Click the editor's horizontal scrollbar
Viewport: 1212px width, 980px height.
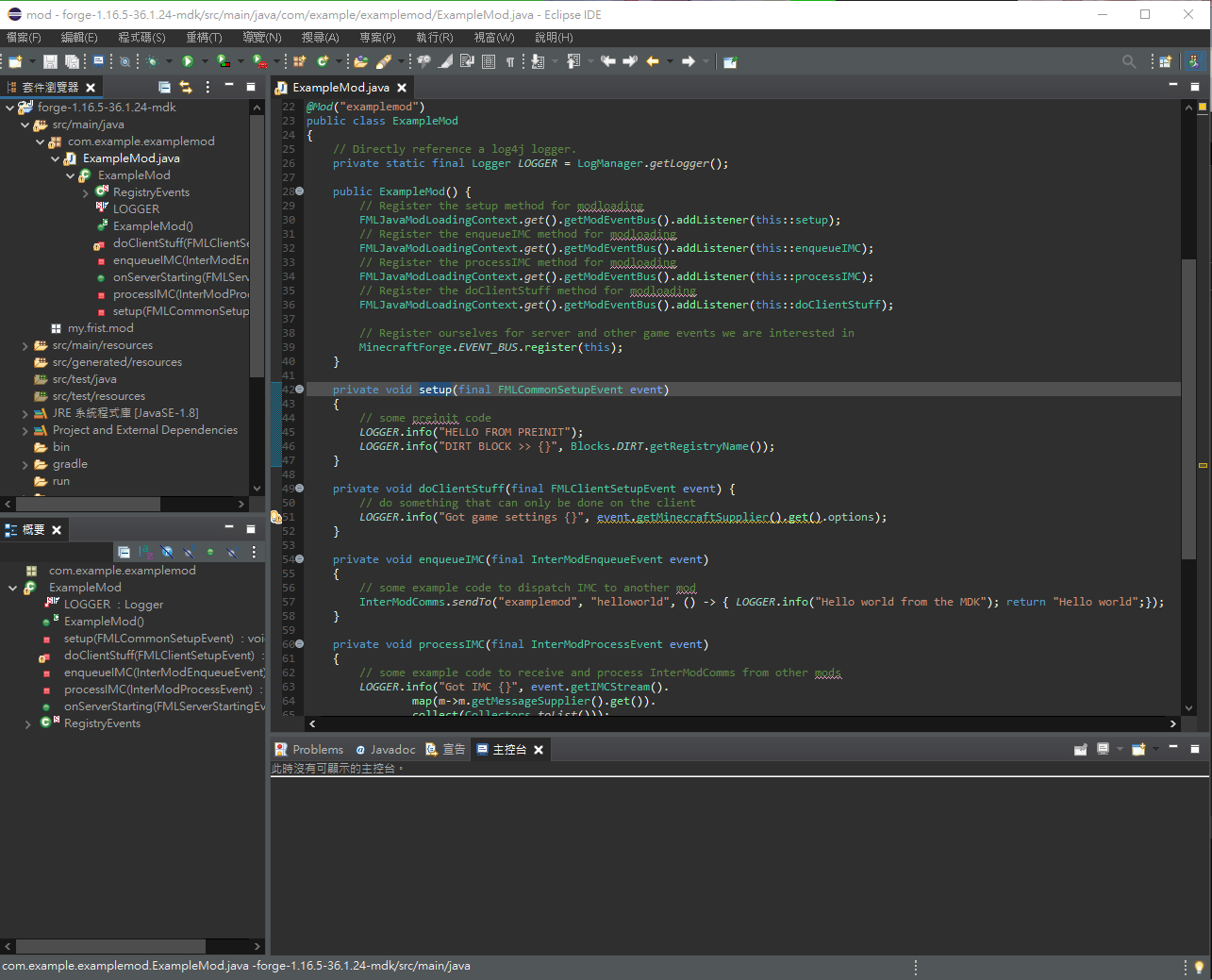pyautogui.click(x=740, y=723)
